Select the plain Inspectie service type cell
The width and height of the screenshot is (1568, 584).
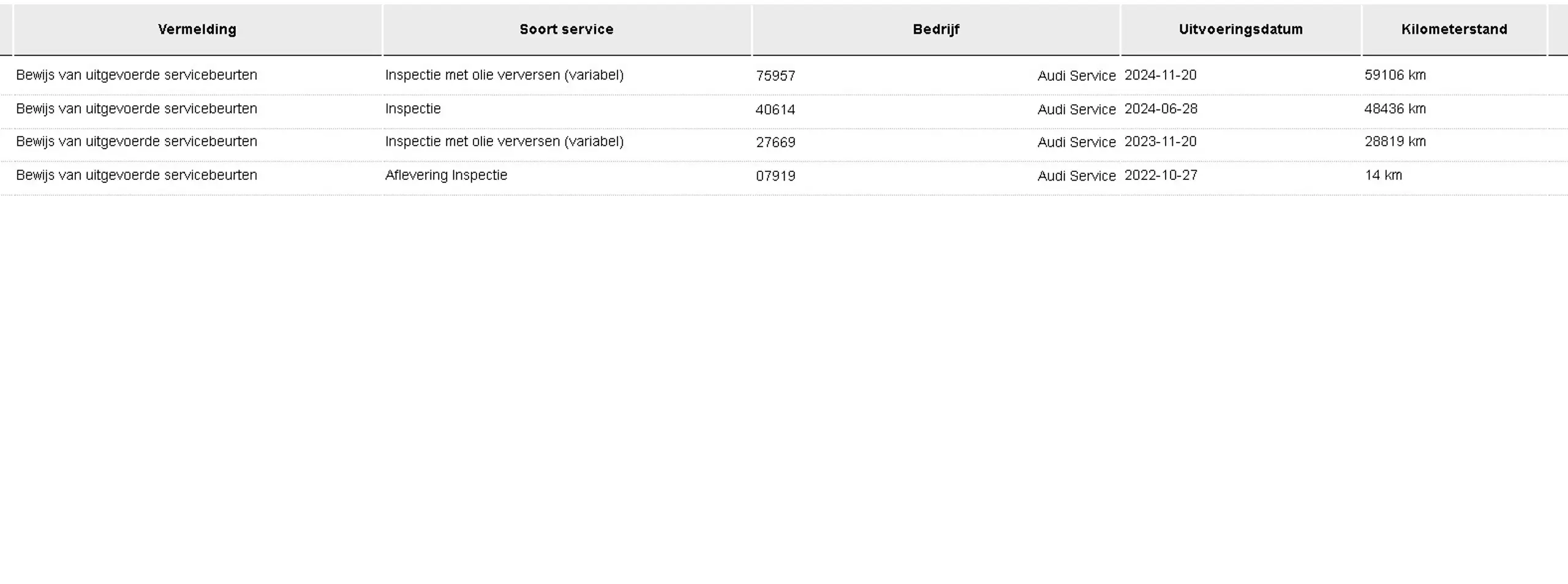413,109
